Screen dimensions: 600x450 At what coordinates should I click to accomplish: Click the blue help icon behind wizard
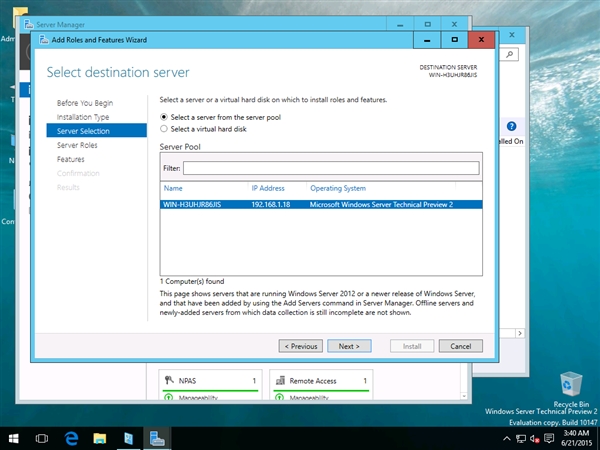512,127
